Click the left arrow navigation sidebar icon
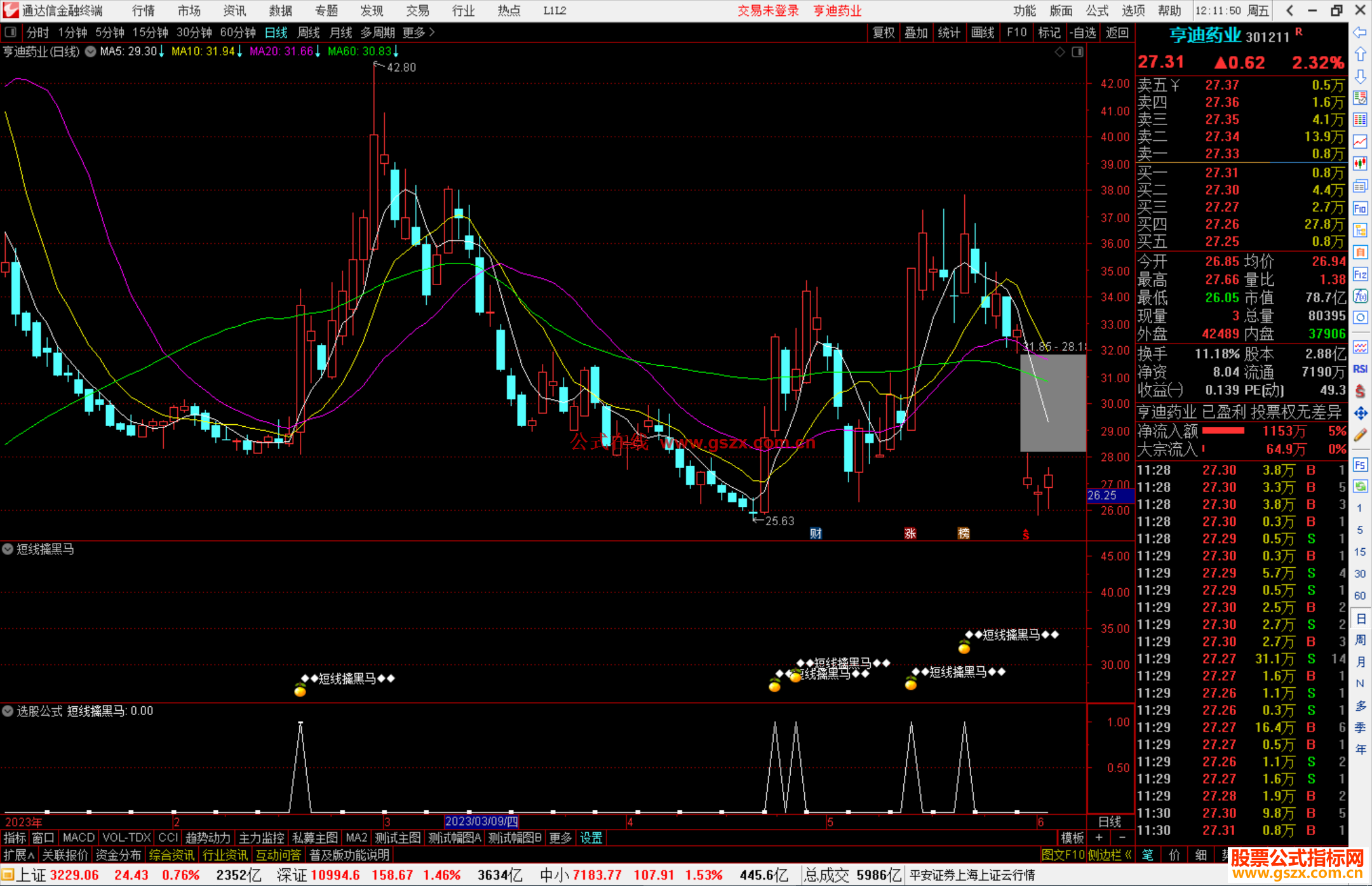The height and width of the screenshot is (886, 1372). click(1360, 32)
